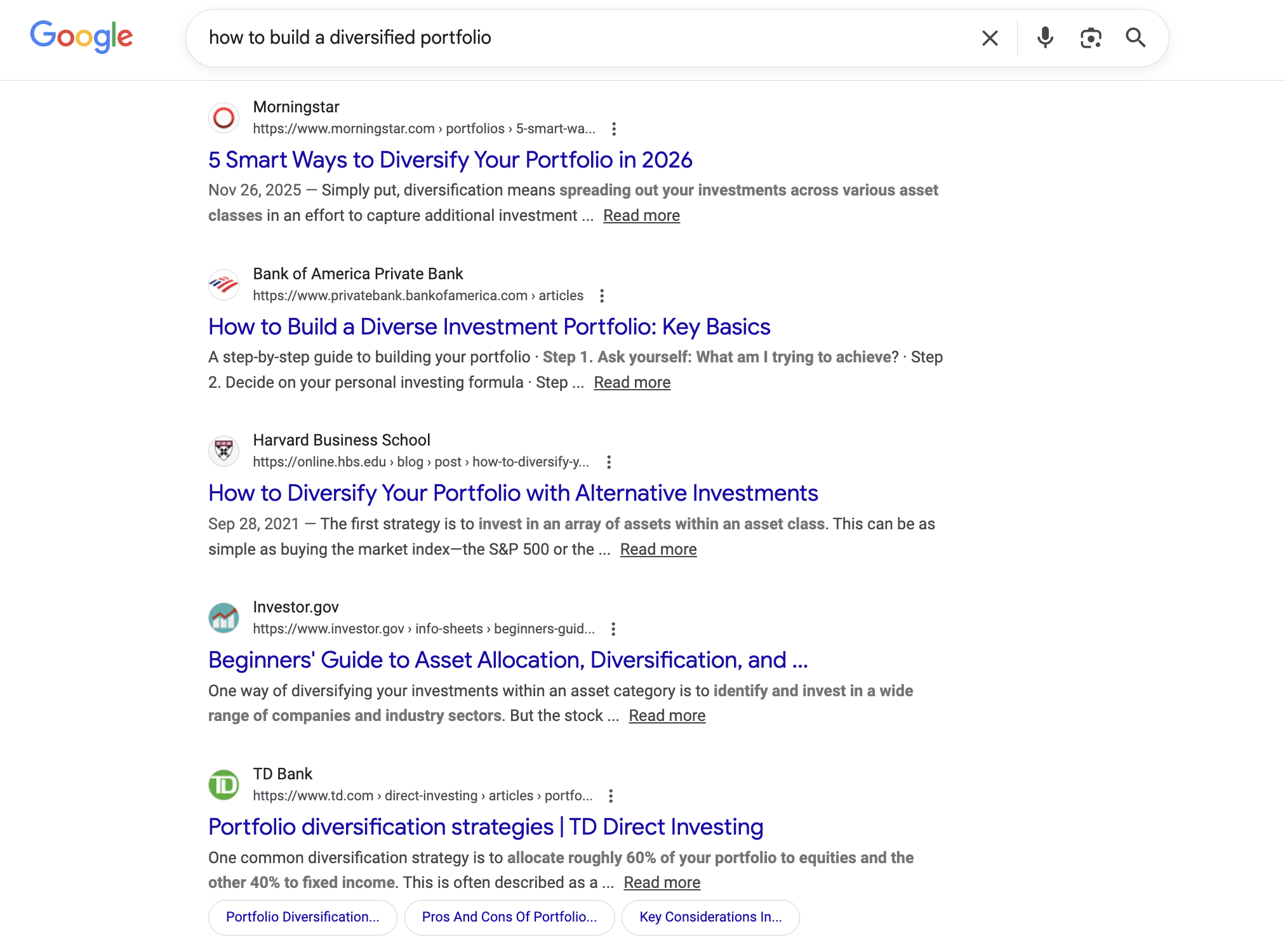The width and height of the screenshot is (1285, 952).
Task: Click the TD Bank favicon
Action: tap(223, 784)
